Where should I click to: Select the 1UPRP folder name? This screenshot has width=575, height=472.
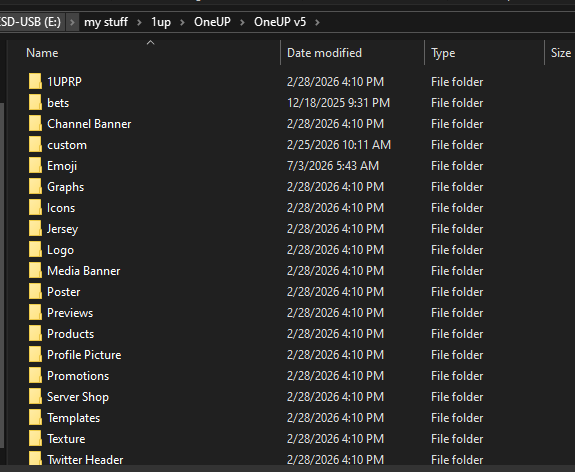(65, 81)
